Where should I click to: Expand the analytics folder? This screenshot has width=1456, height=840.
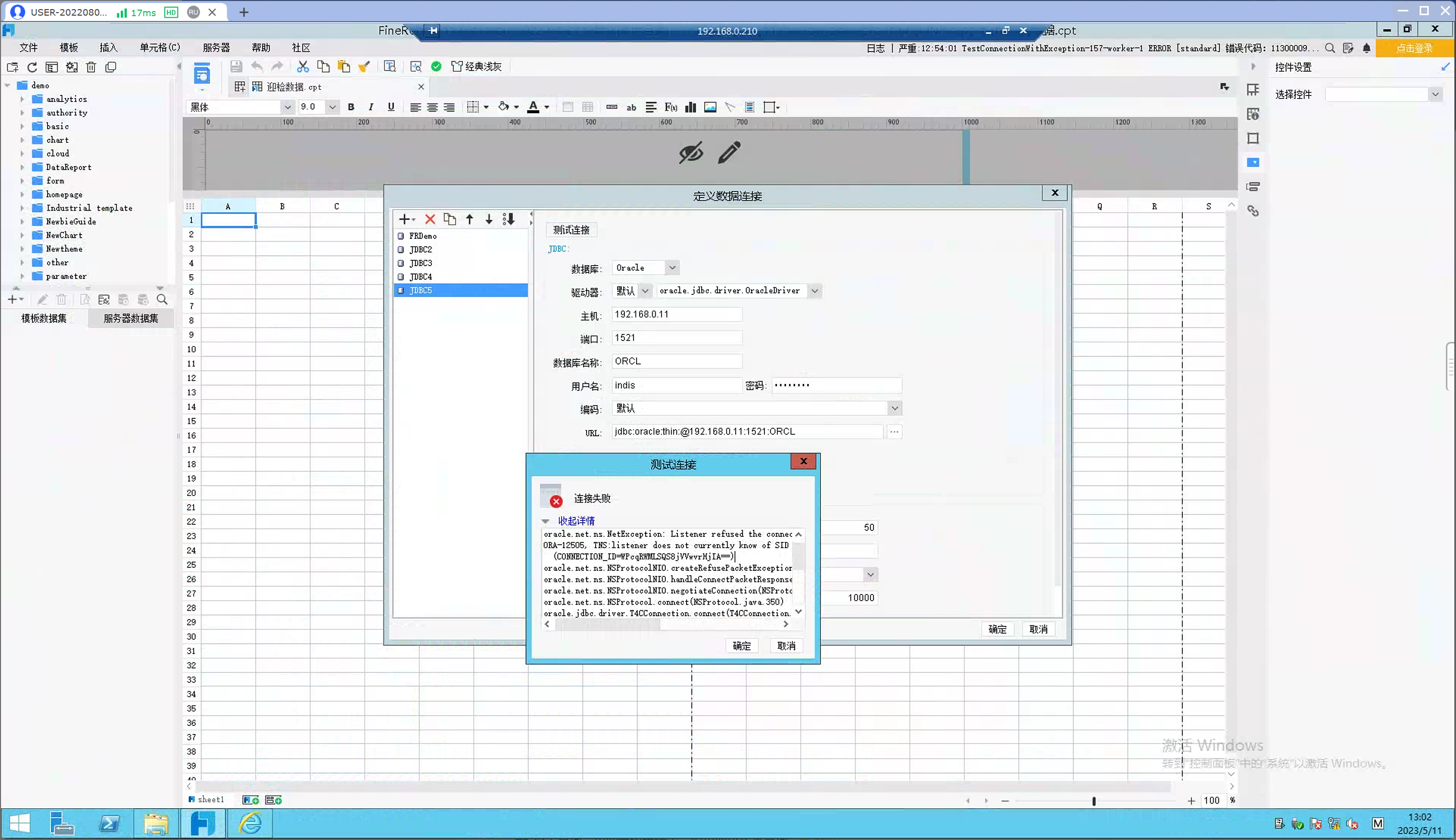pyautogui.click(x=22, y=99)
